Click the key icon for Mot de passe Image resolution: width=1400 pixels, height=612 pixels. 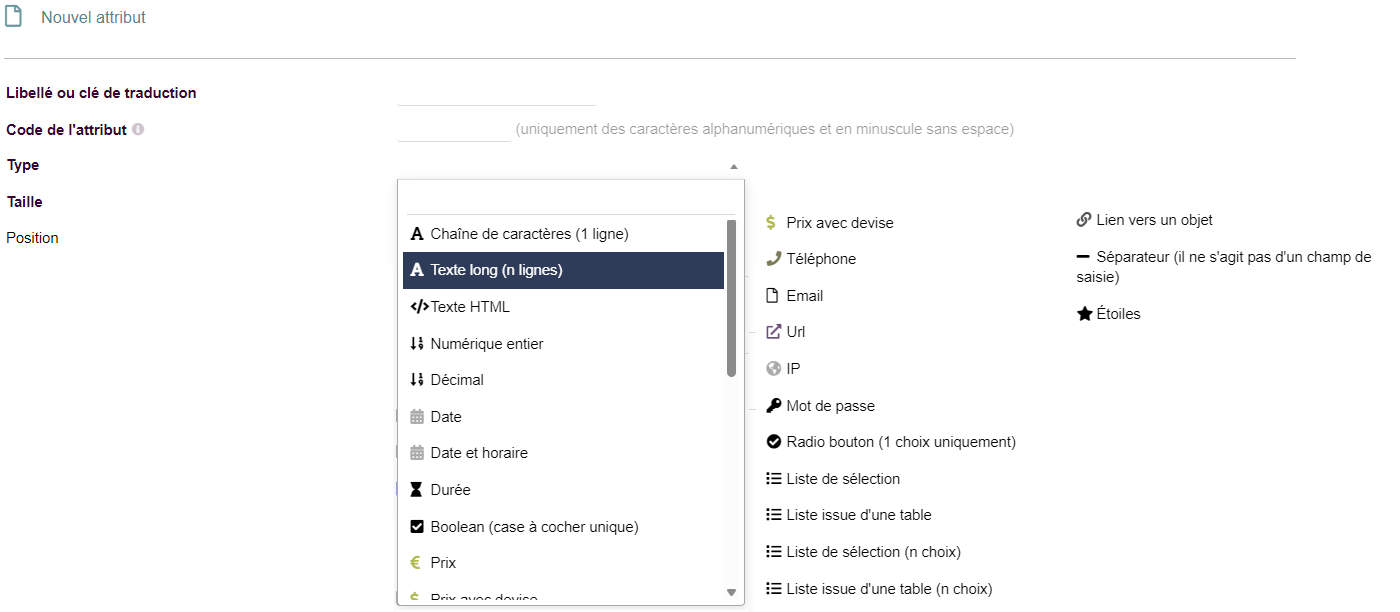[773, 406]
